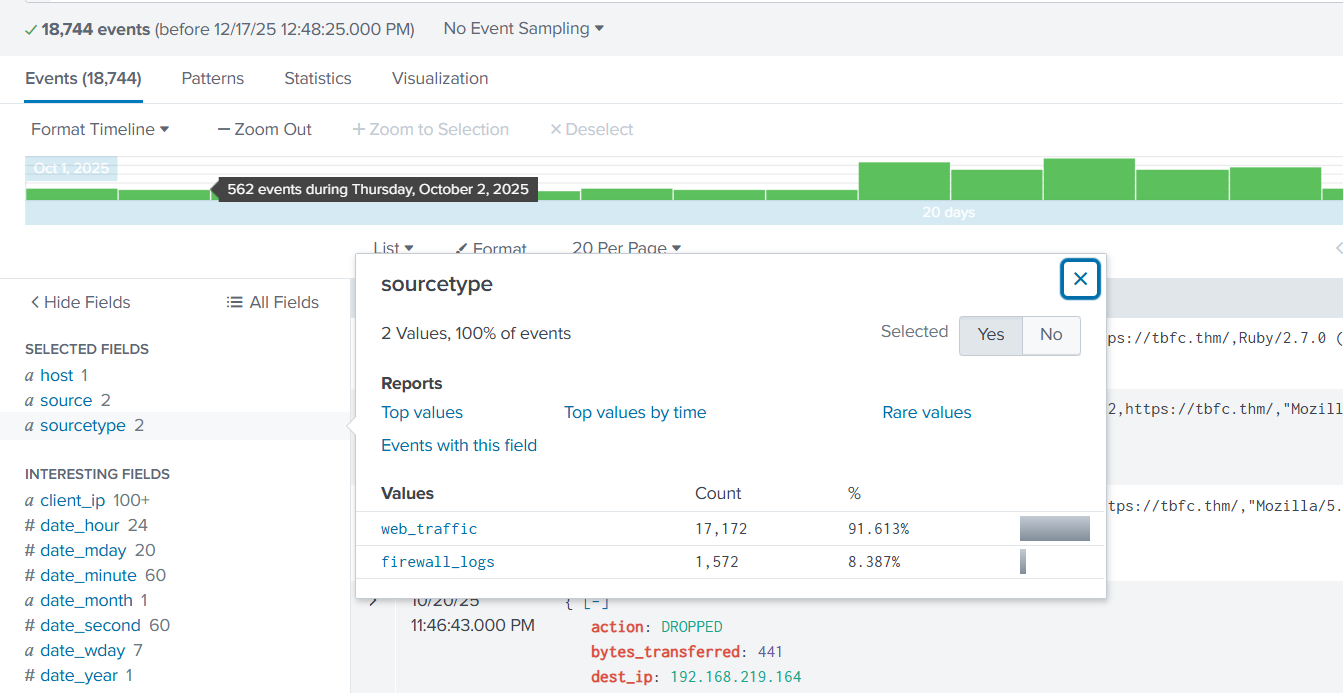
Task: Select the tallest green timeline bar
Action: point(1088,179)
